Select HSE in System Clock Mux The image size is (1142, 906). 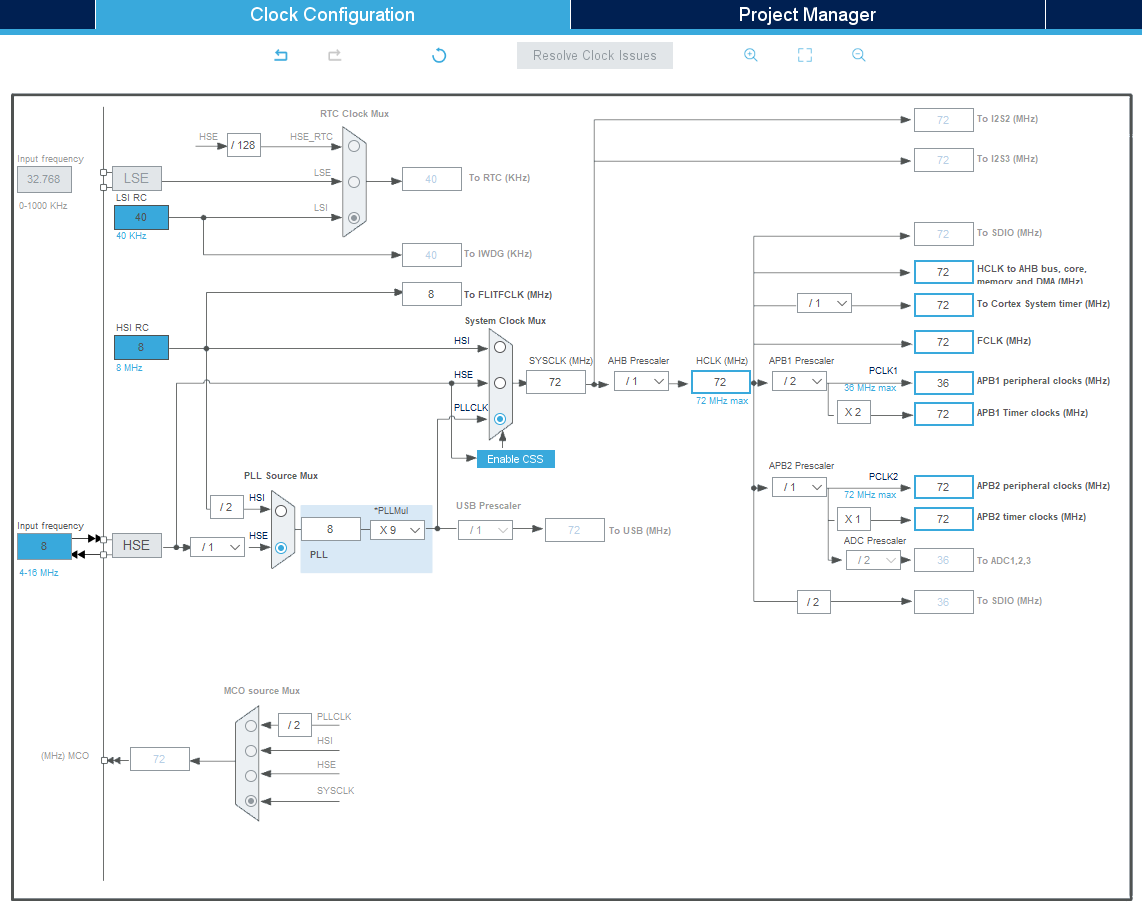[499, 382]
